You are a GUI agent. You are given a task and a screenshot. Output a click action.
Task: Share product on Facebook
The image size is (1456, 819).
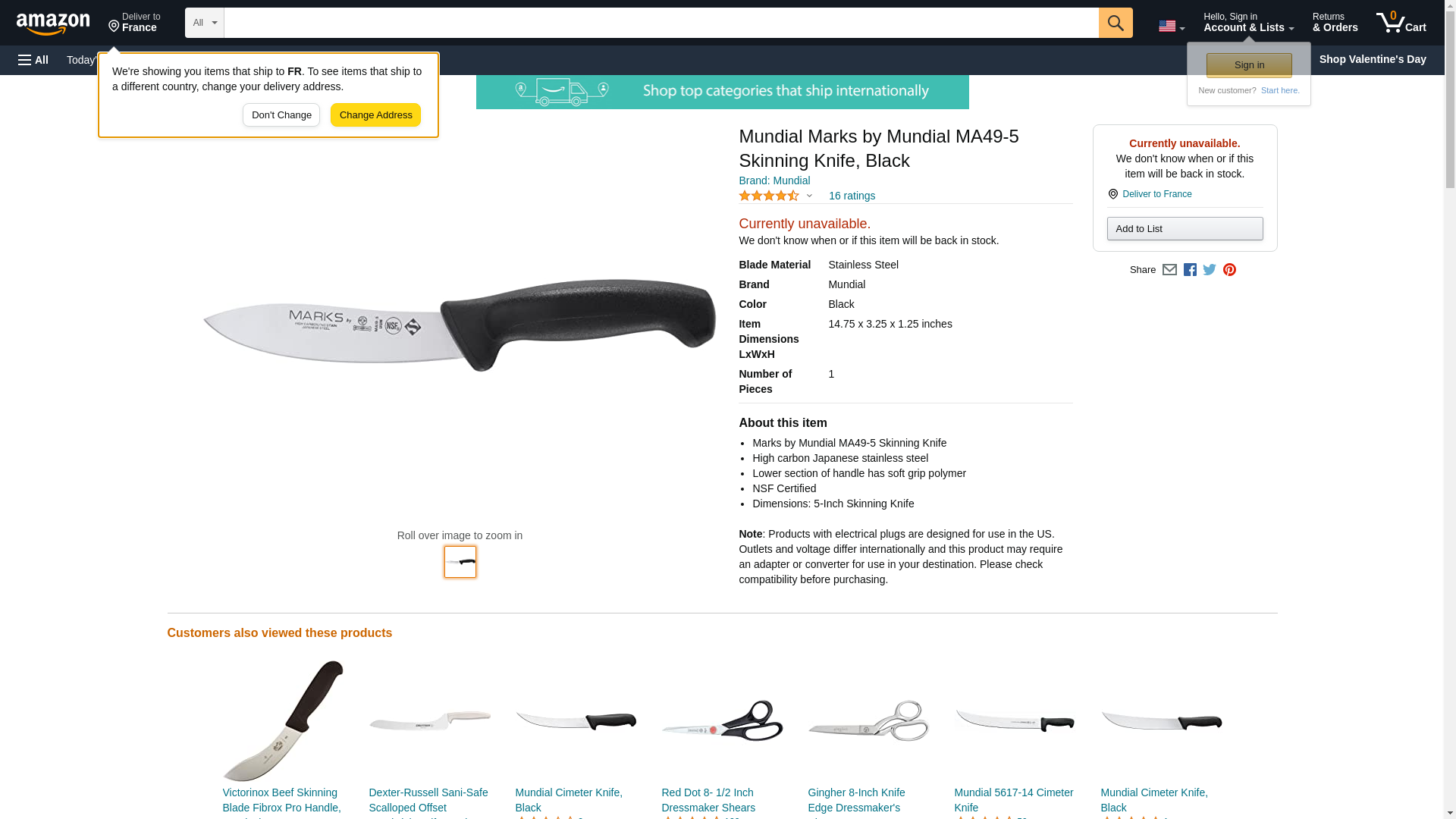[x=1190, y=270]
